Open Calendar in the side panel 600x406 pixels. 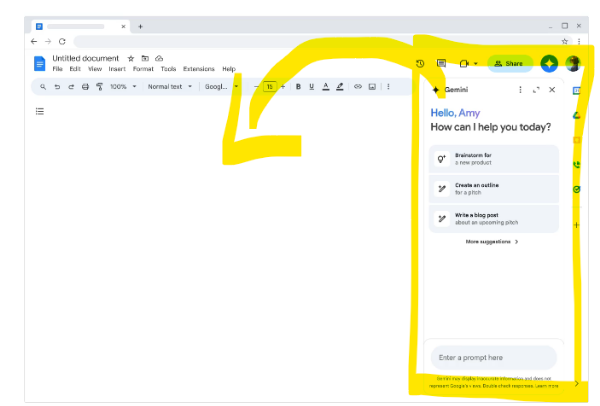tap(576, 90)
